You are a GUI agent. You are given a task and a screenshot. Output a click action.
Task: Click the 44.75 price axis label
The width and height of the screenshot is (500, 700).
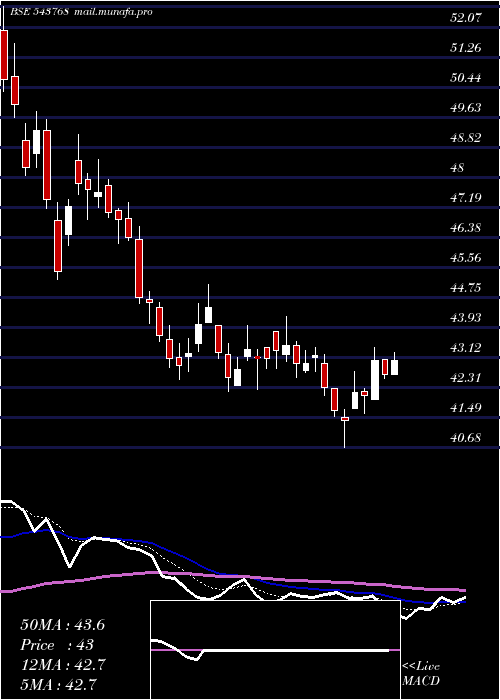[x=466, y=288]
